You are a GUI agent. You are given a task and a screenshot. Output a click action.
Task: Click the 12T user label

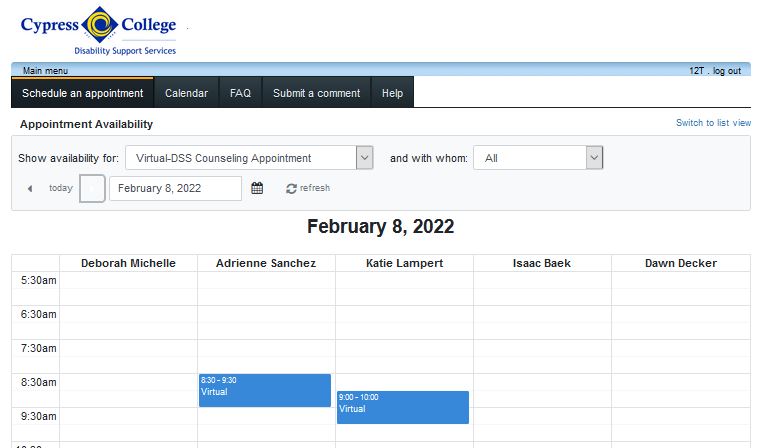pyautogui.click(x=697, y=70)
